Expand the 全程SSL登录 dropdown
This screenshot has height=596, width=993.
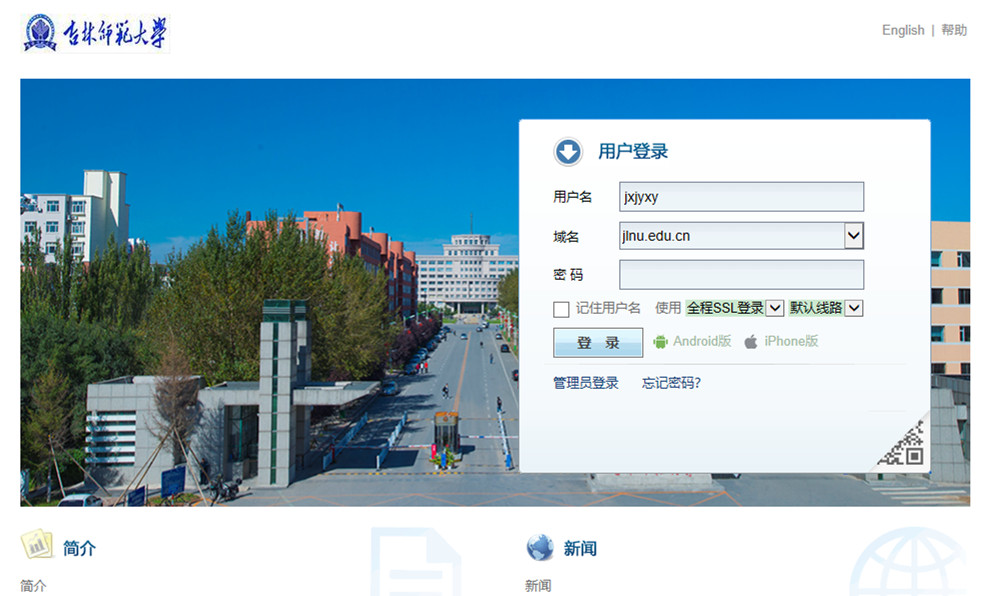[x=775, y=309]
